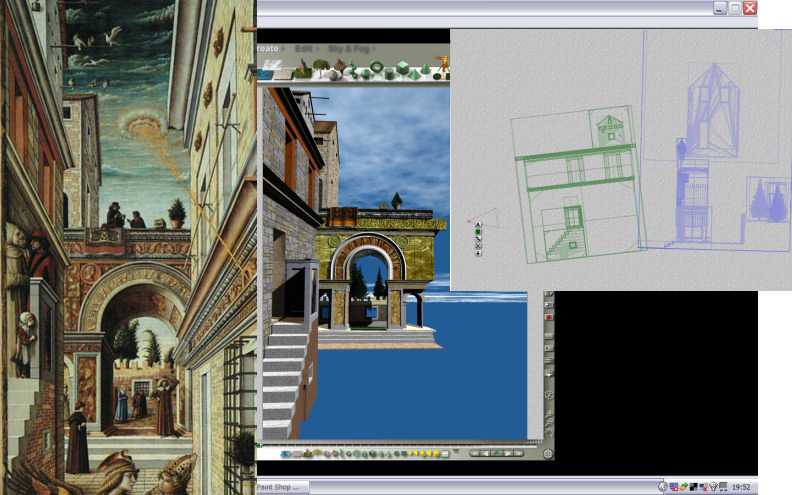The width and height of the screenshot is (792, 495).
Task: Create a green sphere primitive
Action: [x=365, y=75]
